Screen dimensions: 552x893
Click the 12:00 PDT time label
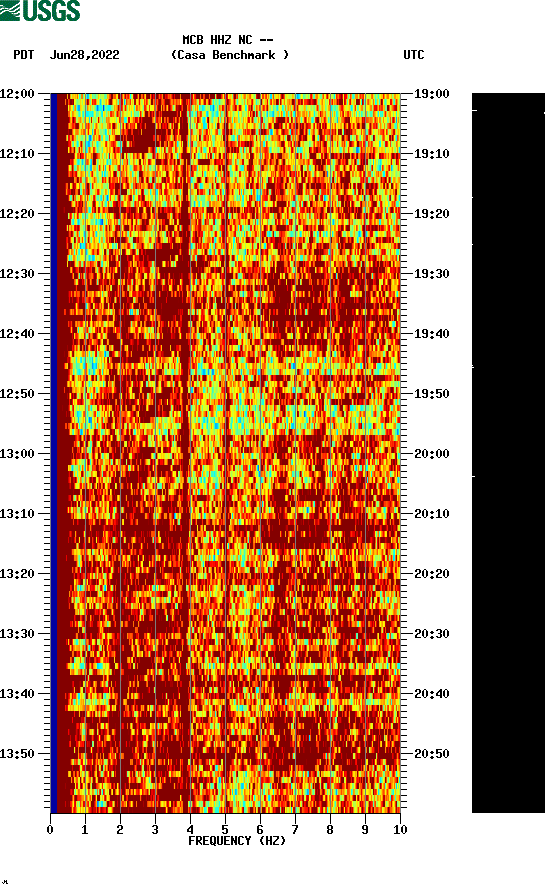pos(18,93)
